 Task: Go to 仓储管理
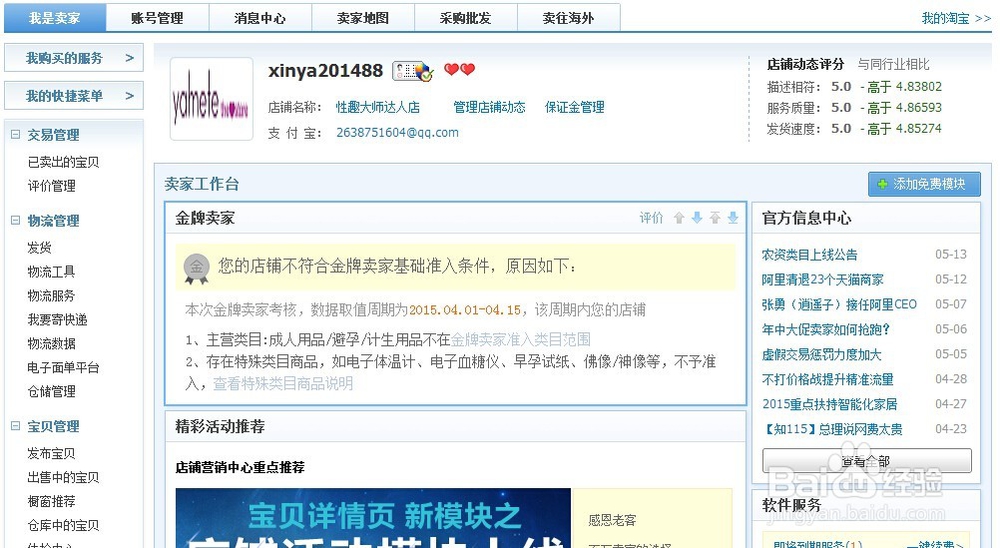(x=51, y=391)
